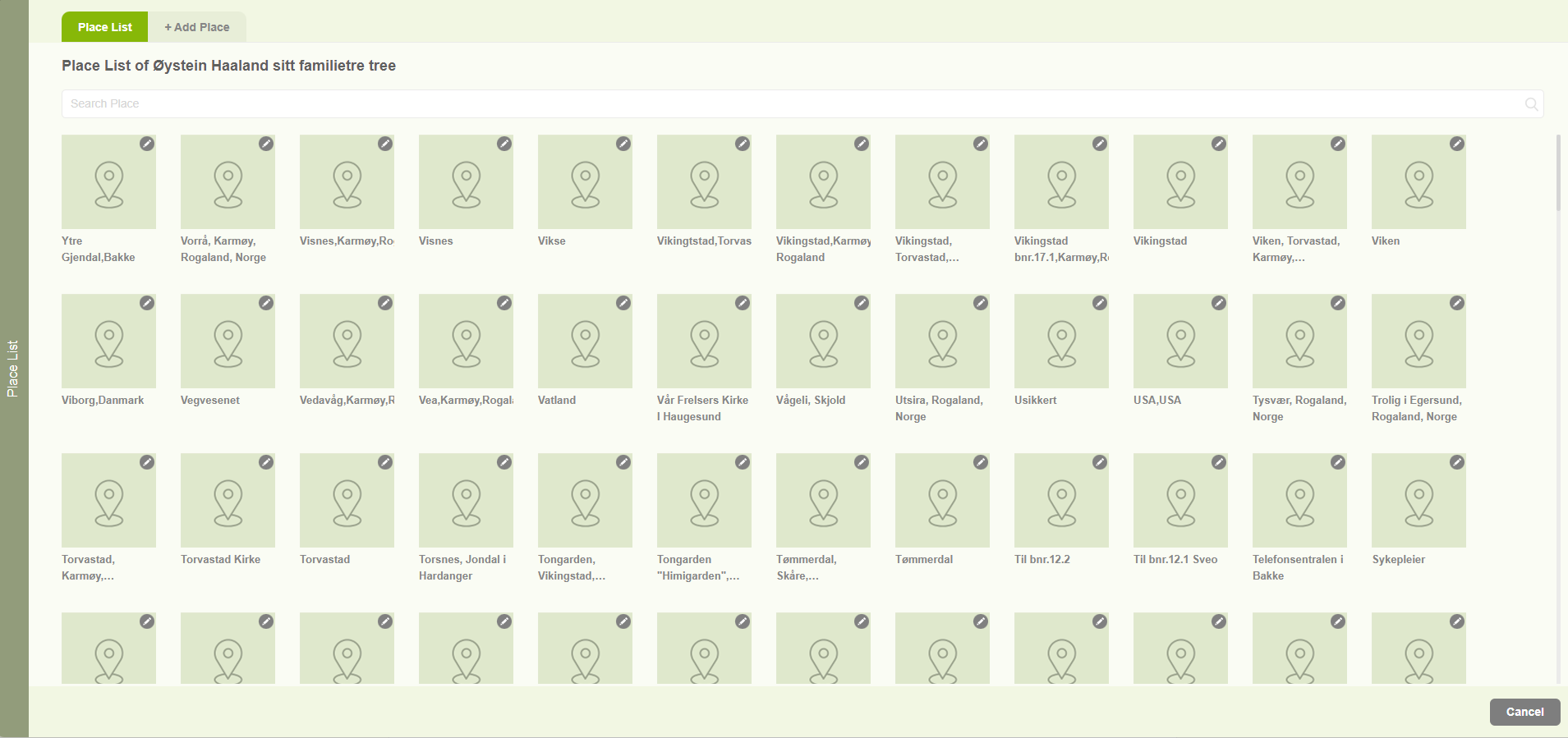
Task: Click the vertical Place List sidebar label
Action: tap(13, 369)
